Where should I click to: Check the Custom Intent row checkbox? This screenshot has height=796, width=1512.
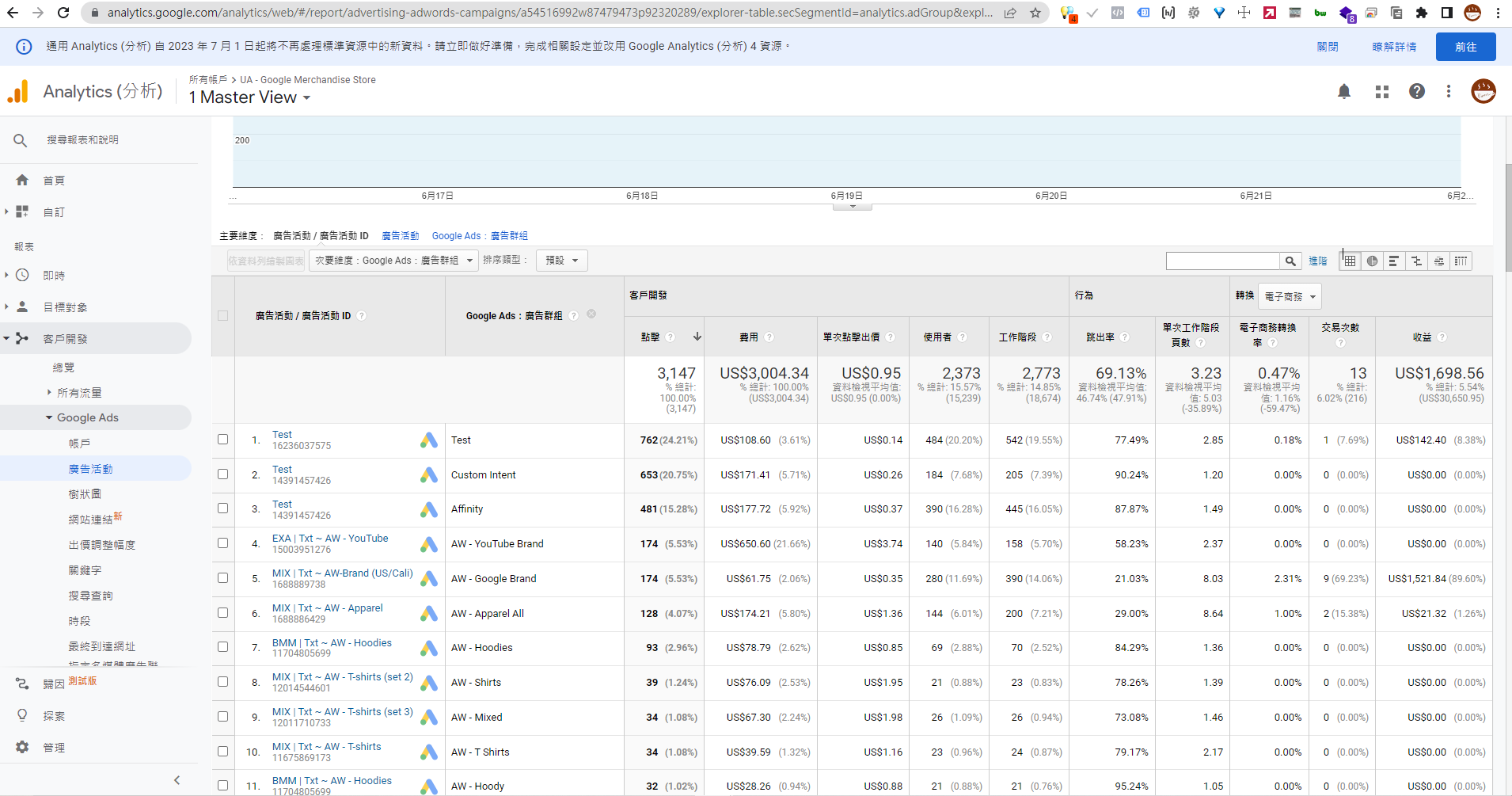point(222,474)
